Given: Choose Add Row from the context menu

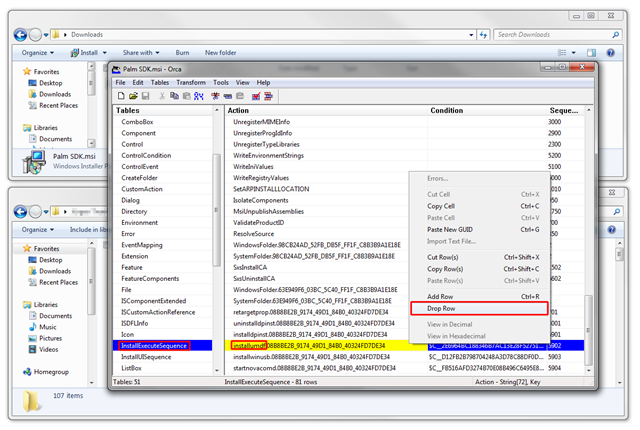Looking at the screenshot, I should [x=479, y=297].
